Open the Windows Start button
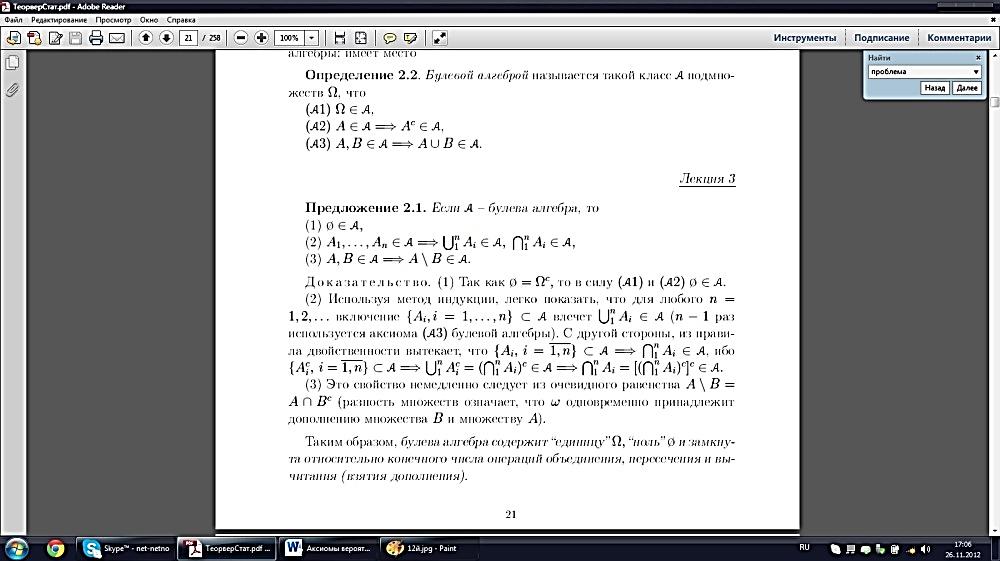Viewport: 1000px width, 561px height. click(x=17, y=548)
